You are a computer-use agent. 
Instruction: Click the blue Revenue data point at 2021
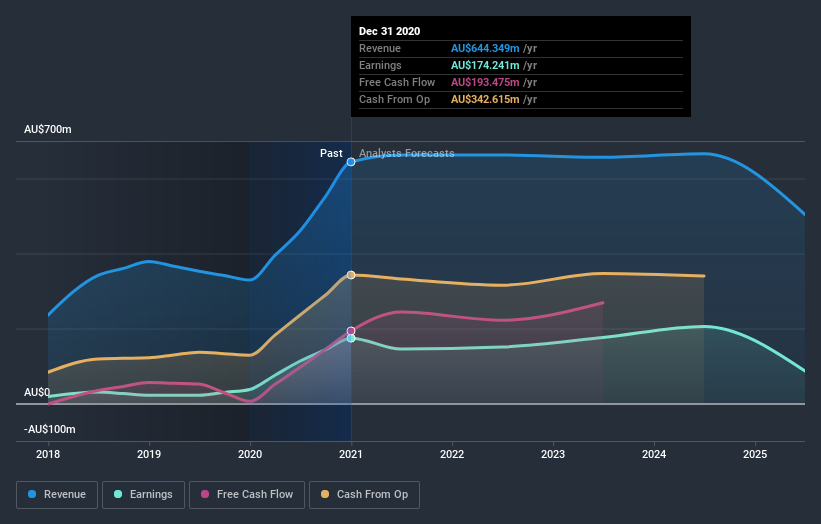351,162
